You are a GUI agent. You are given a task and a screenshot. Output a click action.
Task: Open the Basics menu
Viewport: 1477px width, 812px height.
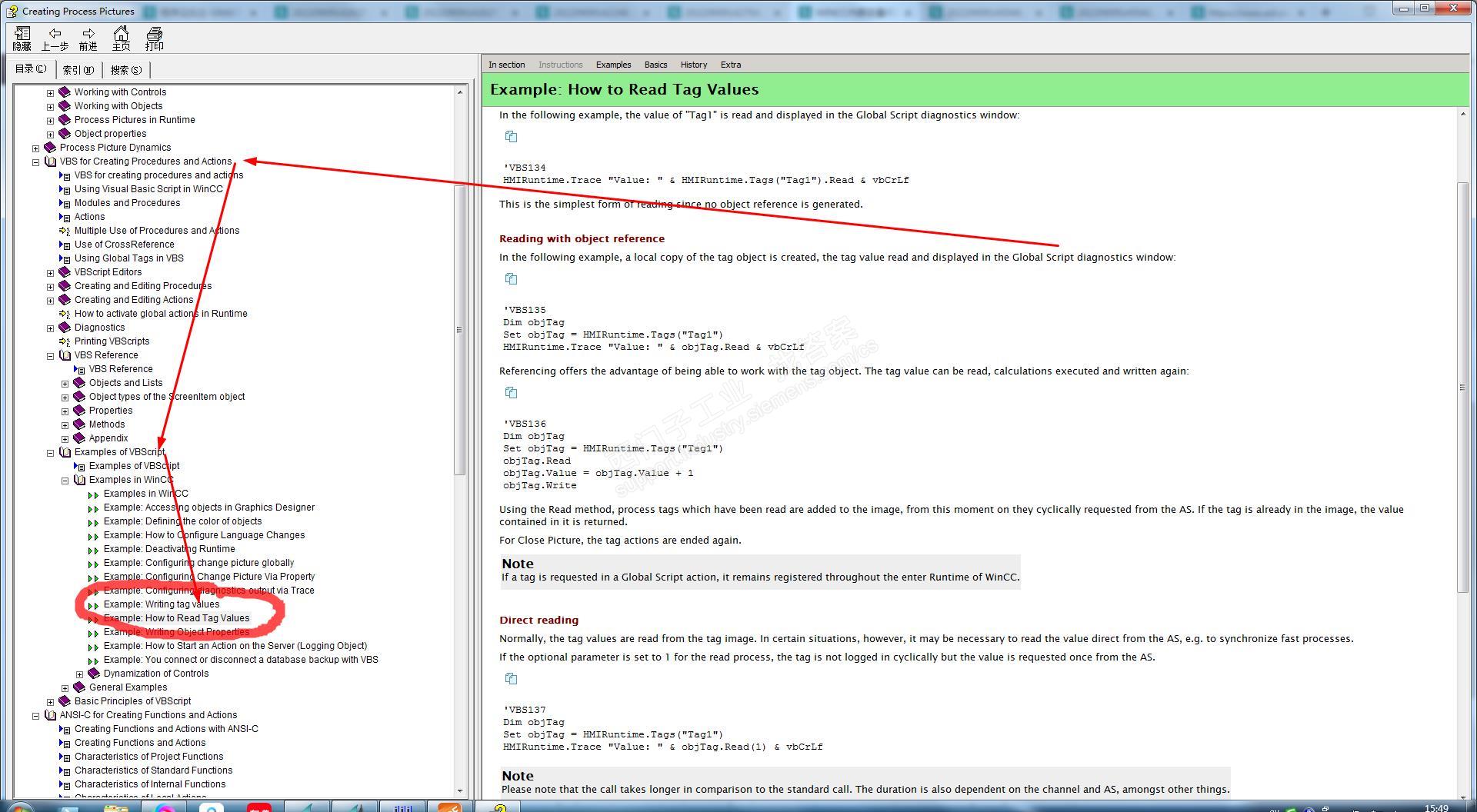tap(655, 65)
